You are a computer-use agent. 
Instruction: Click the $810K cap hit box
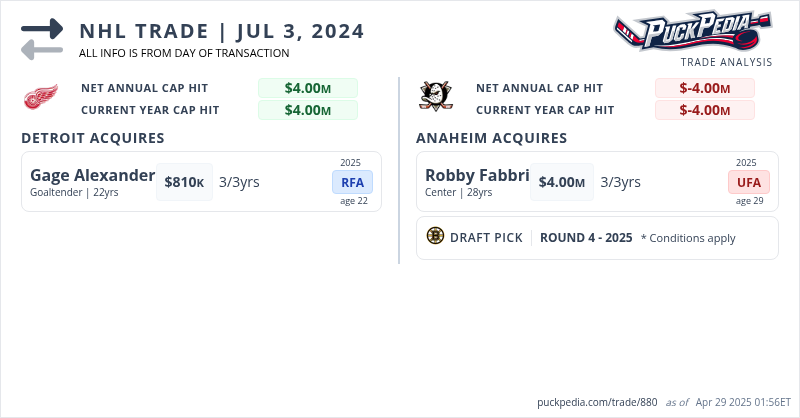coord(184,182)
